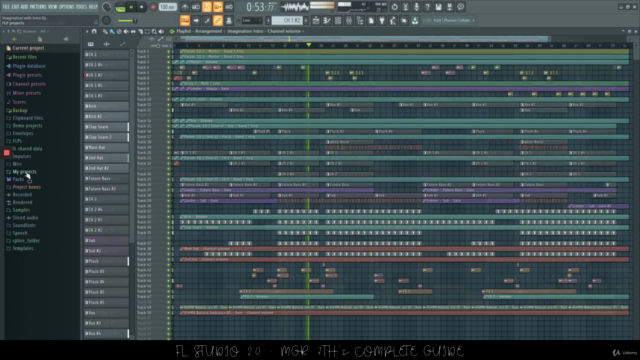
Task: Select the Future Bass pattern in the picker
Action: pyautogui.click(x=106, y=178)
